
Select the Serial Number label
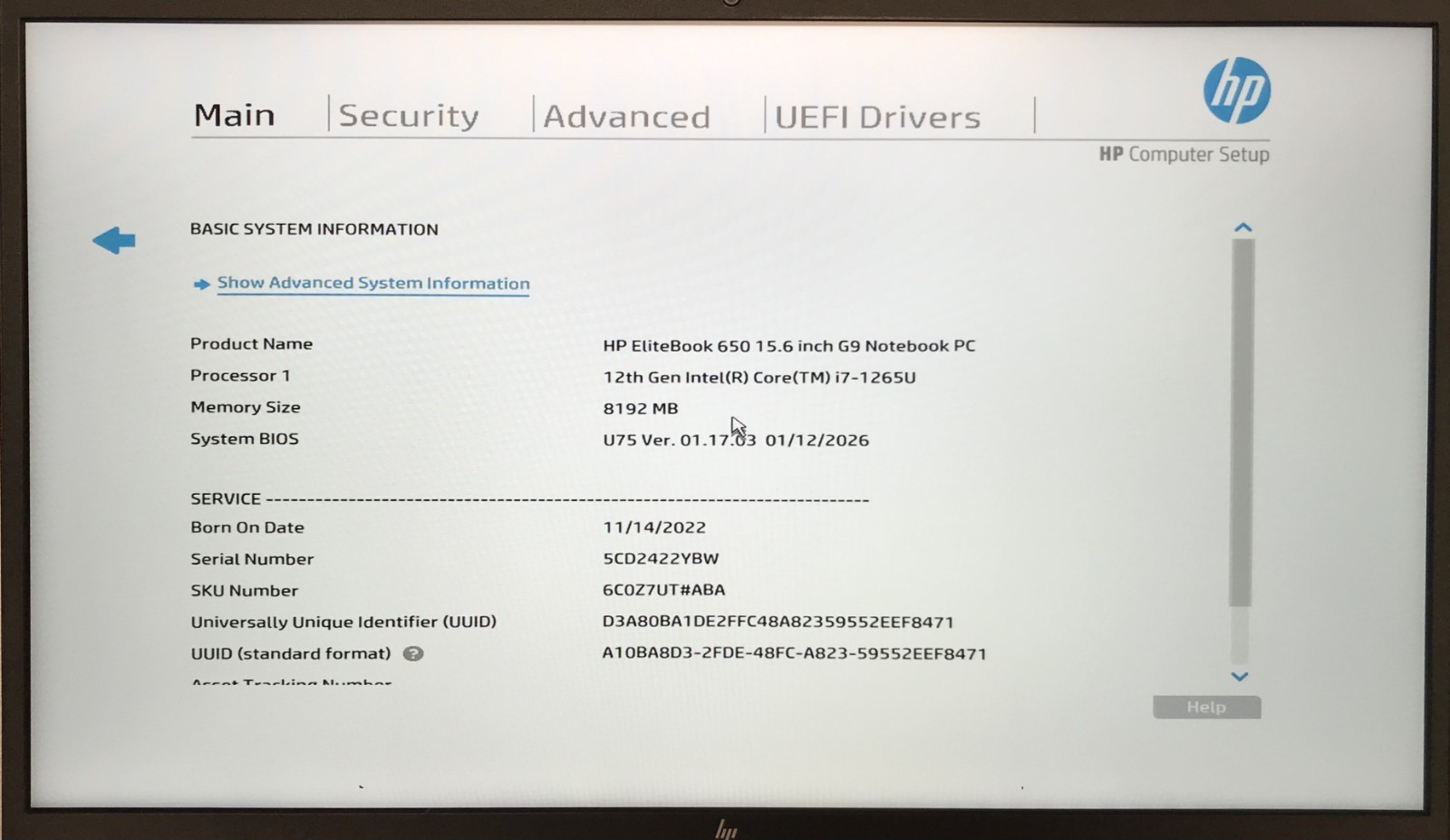[x=252, y=559]
